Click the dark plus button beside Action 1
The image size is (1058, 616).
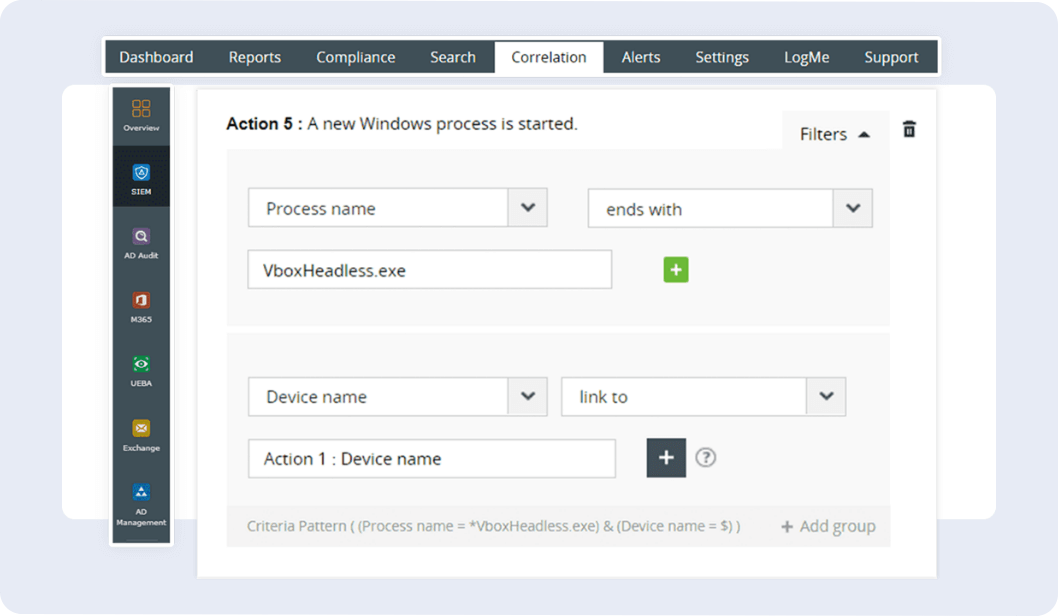pyautogui.click(x=666, y=458)
